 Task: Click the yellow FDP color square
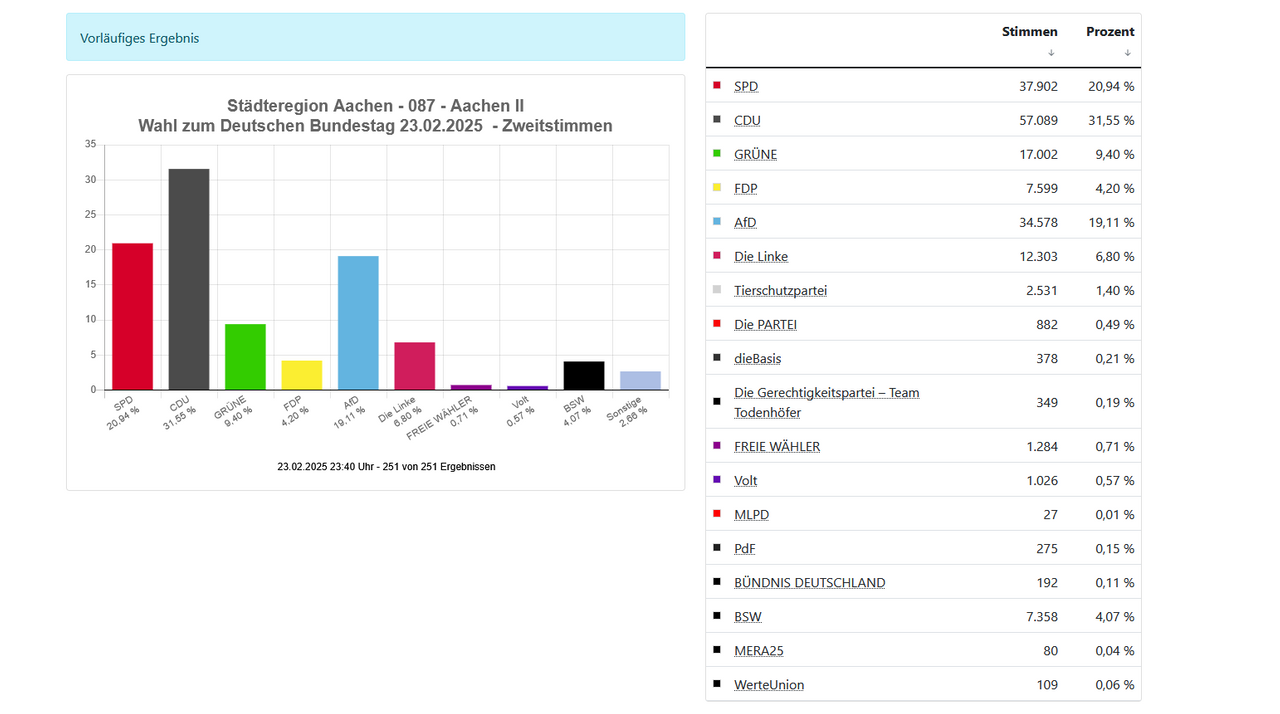click(717, 188)
